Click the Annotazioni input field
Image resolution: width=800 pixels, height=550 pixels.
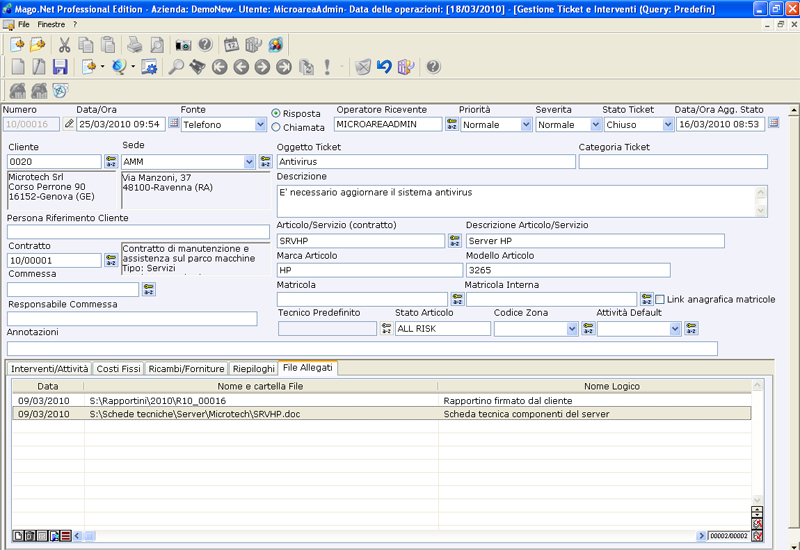click(x=362, y=348)
